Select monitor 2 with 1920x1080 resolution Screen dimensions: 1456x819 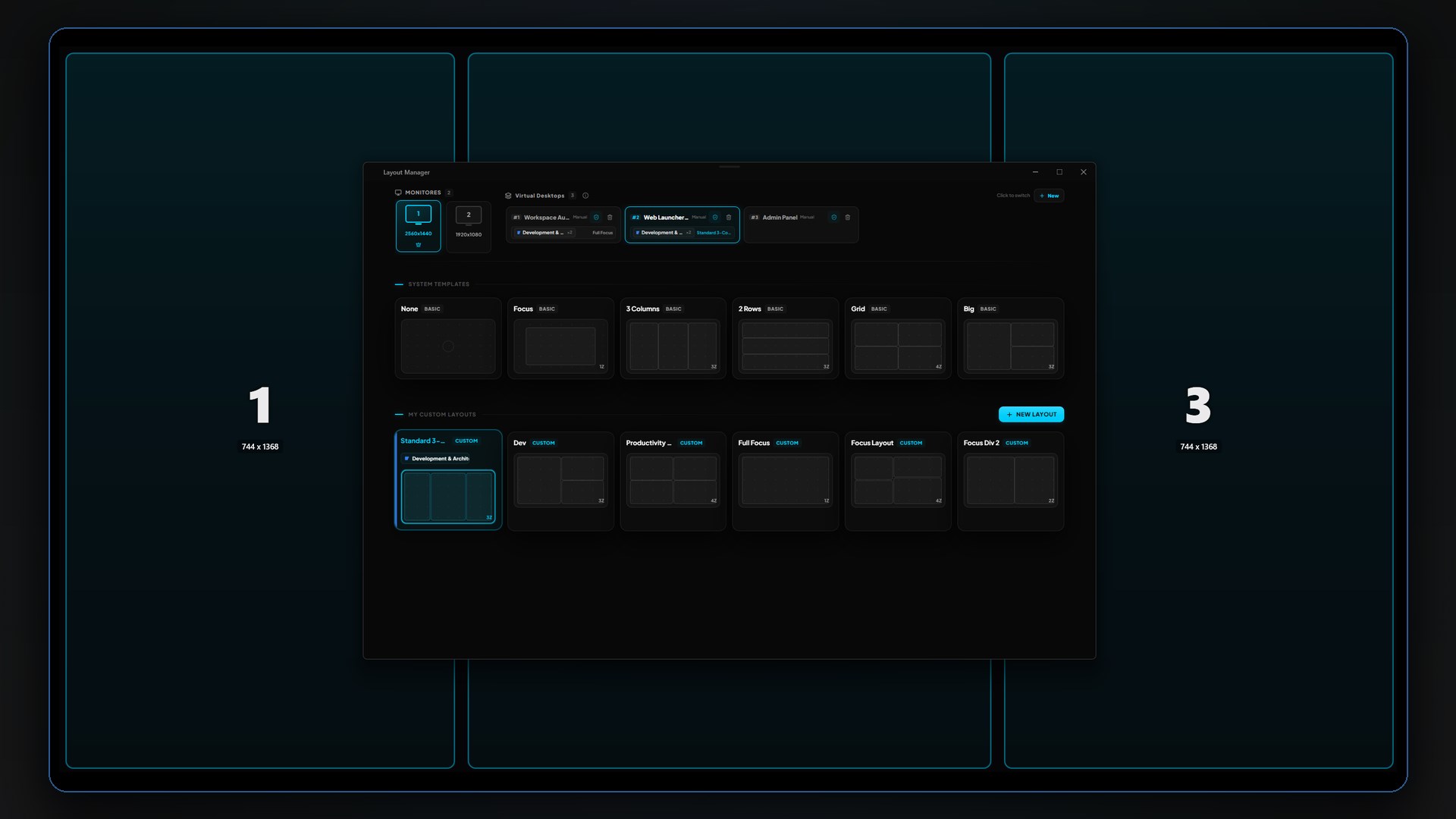[x=469, y=226]
